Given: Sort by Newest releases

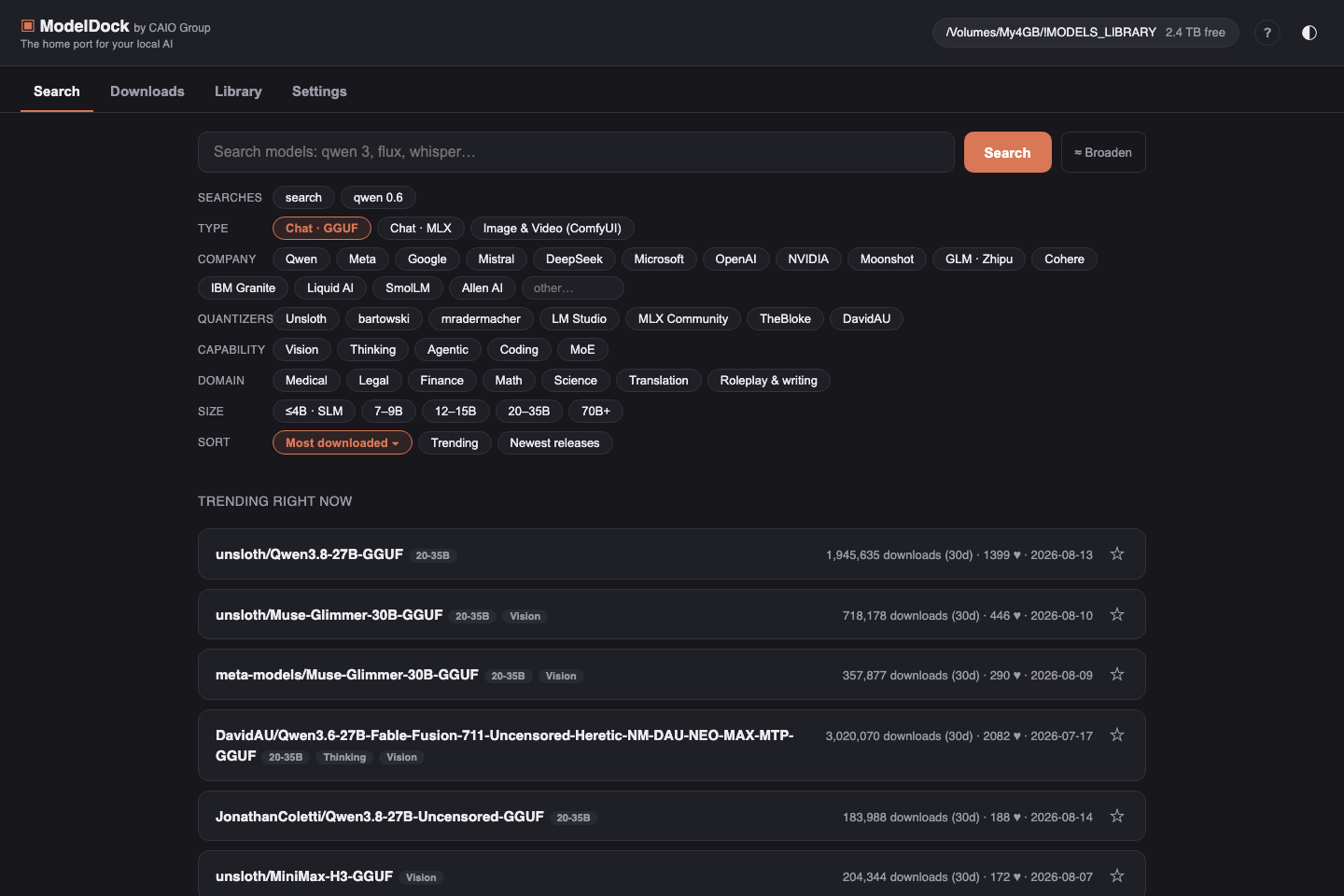Looking at the screenshot, I should [554, 443].
